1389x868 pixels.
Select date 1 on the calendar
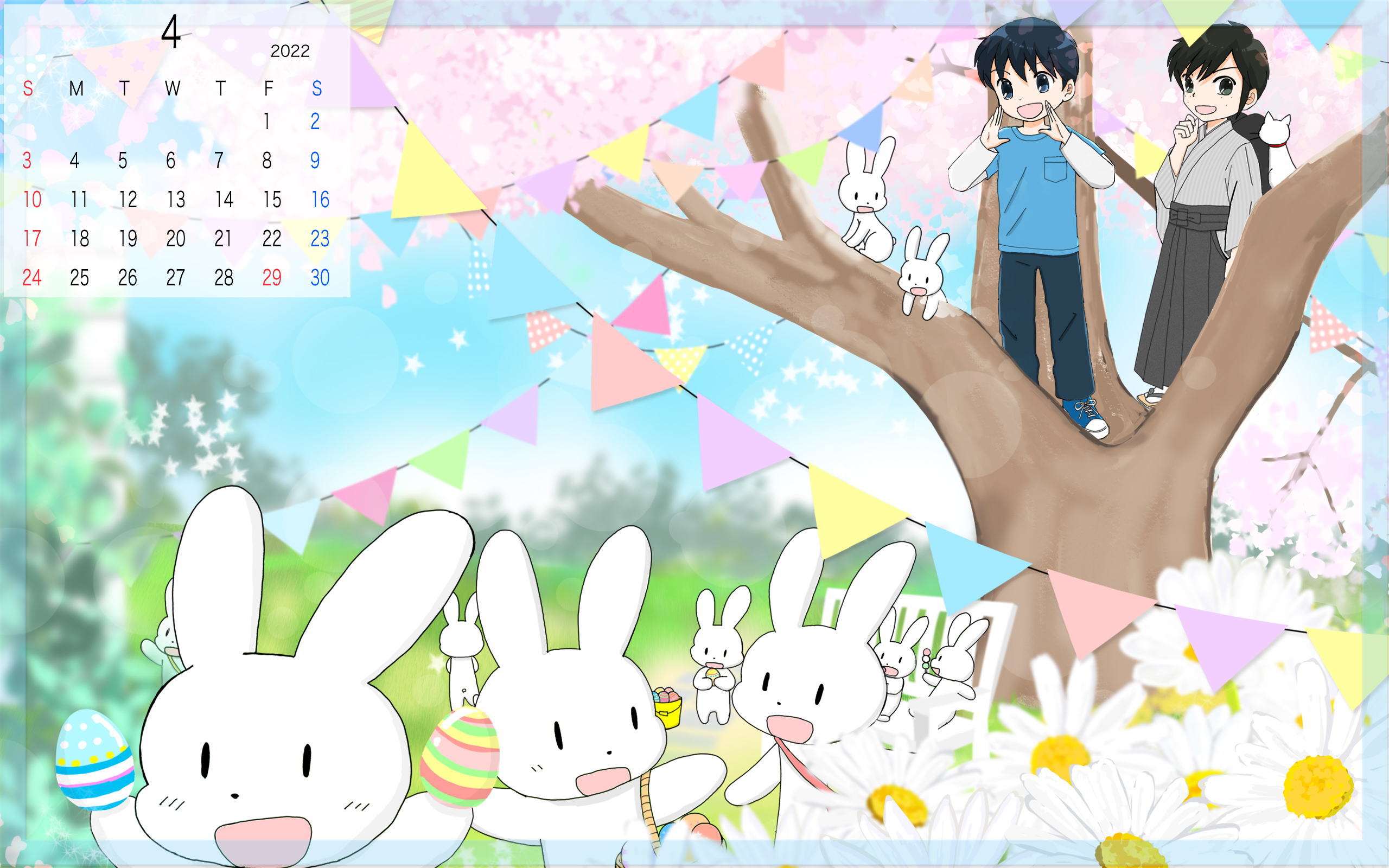click(267, 121)
